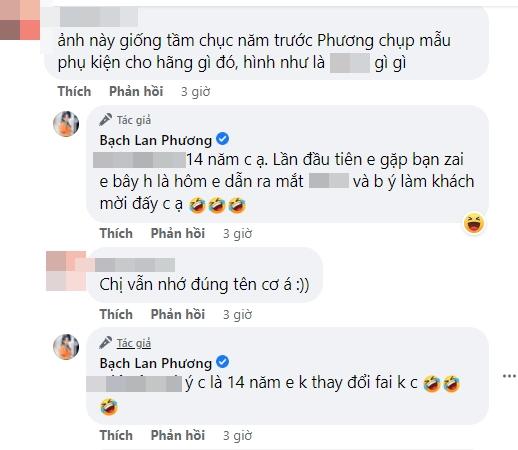The width and height of the screenshot is (518, 450).
Task: Click the verified badge on last Bạch Lan Phương reply
Action: pos(222,362)
